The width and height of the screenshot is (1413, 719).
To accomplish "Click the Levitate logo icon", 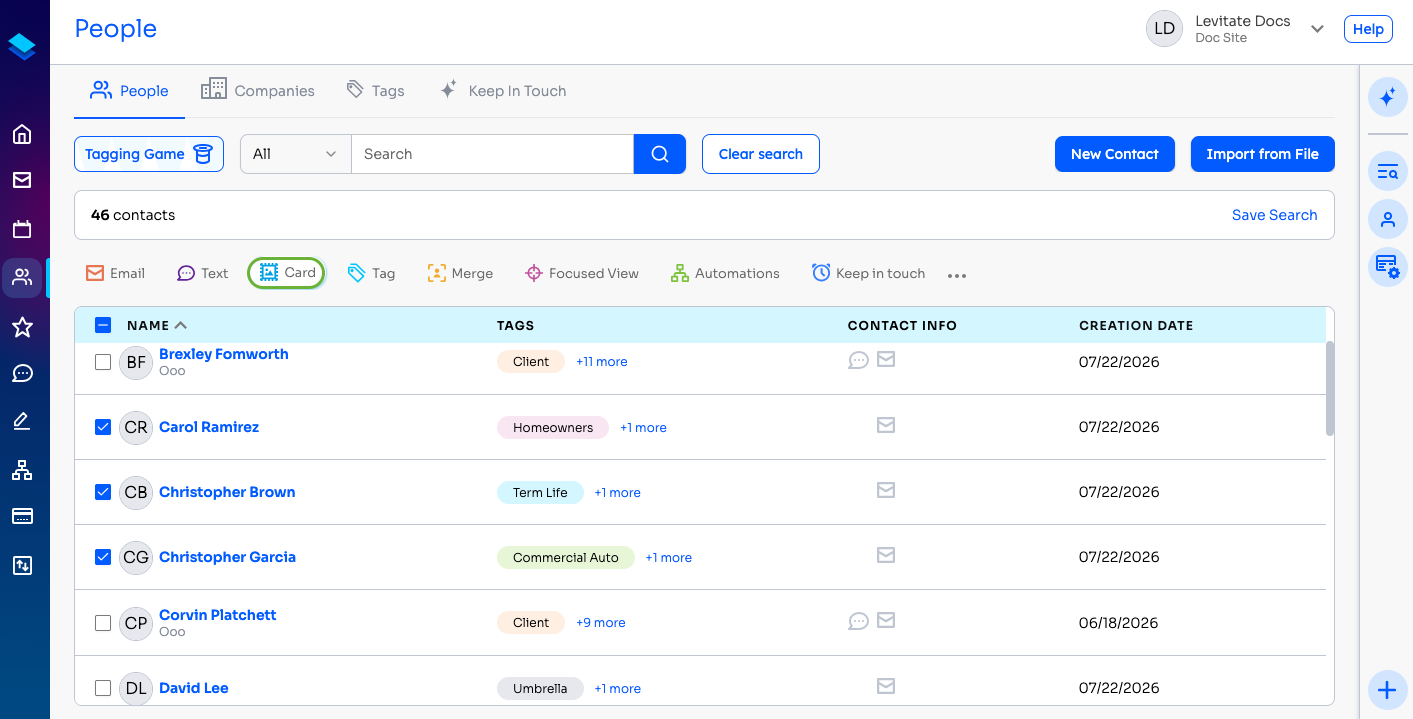I will click(x=22, y=46).
